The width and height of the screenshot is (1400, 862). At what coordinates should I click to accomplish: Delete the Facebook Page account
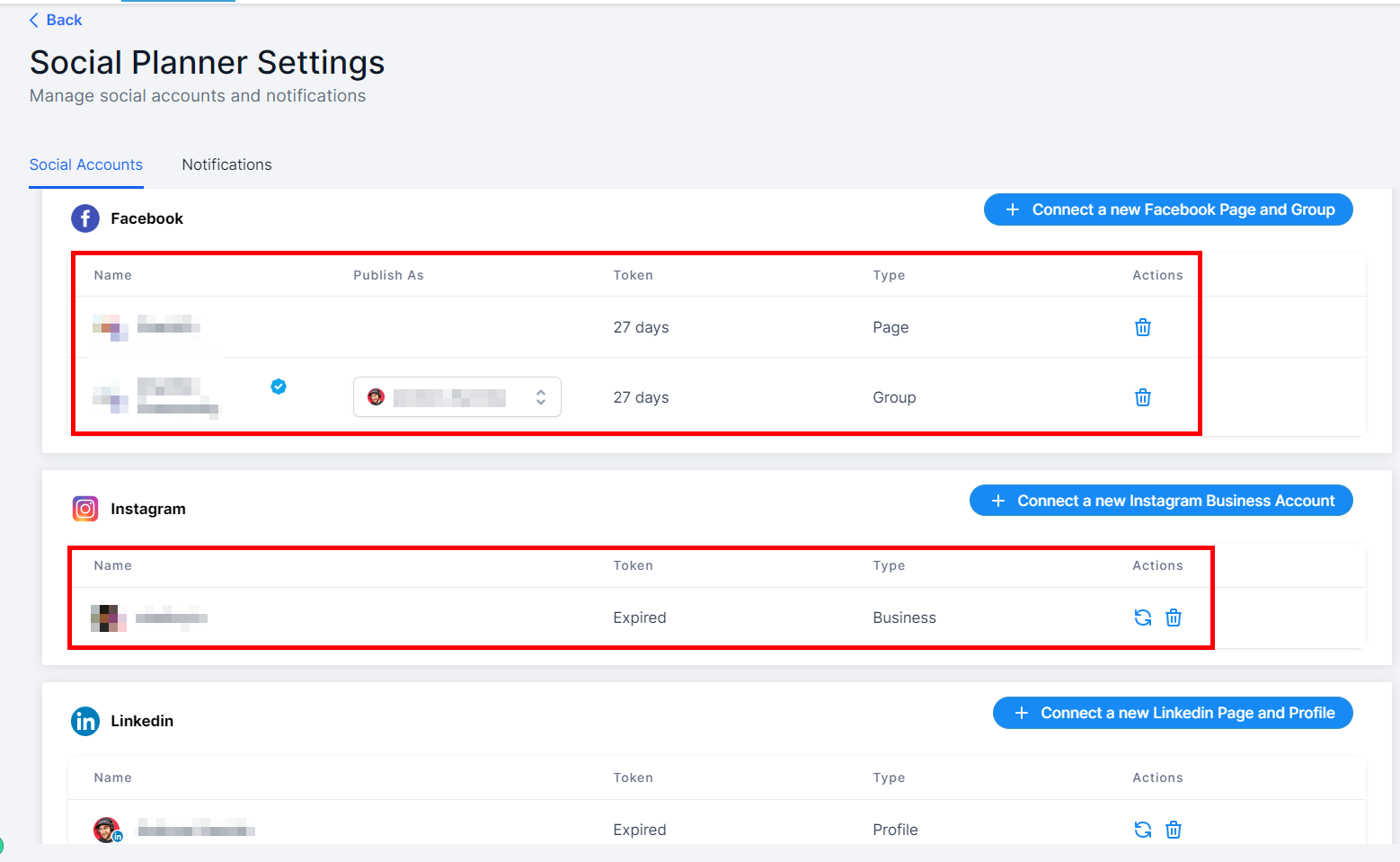(1142, 327)
